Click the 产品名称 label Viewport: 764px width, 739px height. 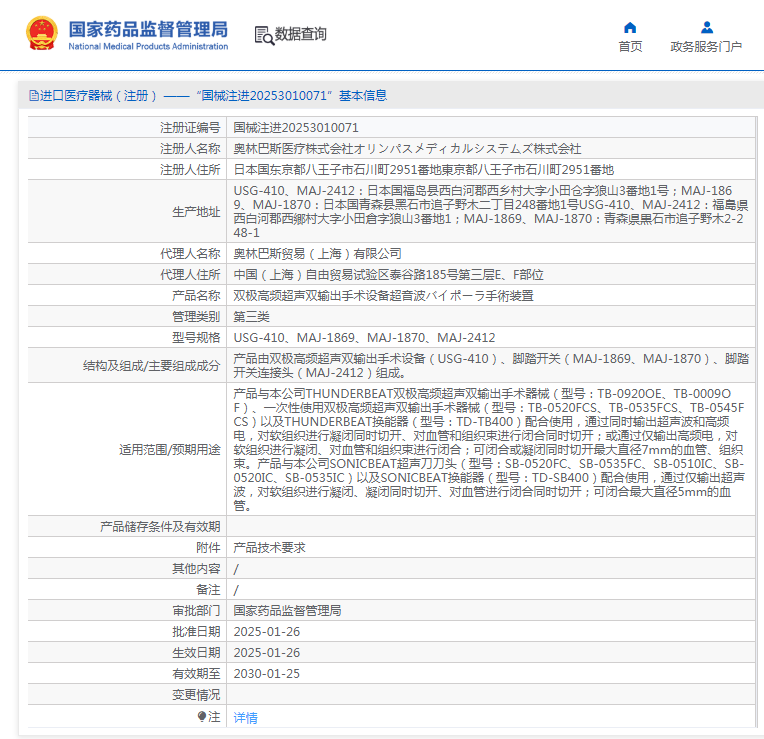coord(196,296)
